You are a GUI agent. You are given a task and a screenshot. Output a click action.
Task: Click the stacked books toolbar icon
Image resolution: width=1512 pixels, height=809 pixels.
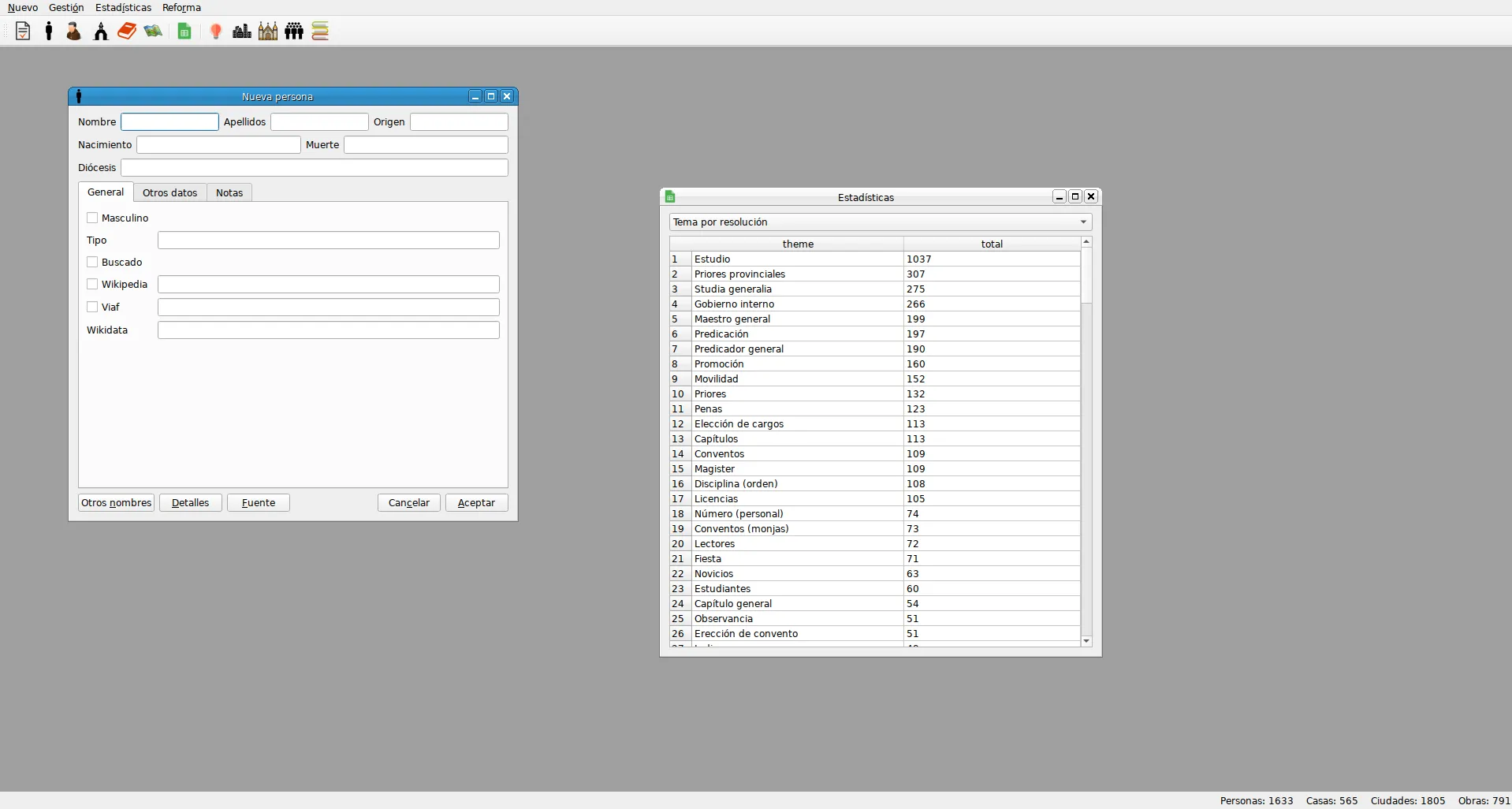(320, 31)
